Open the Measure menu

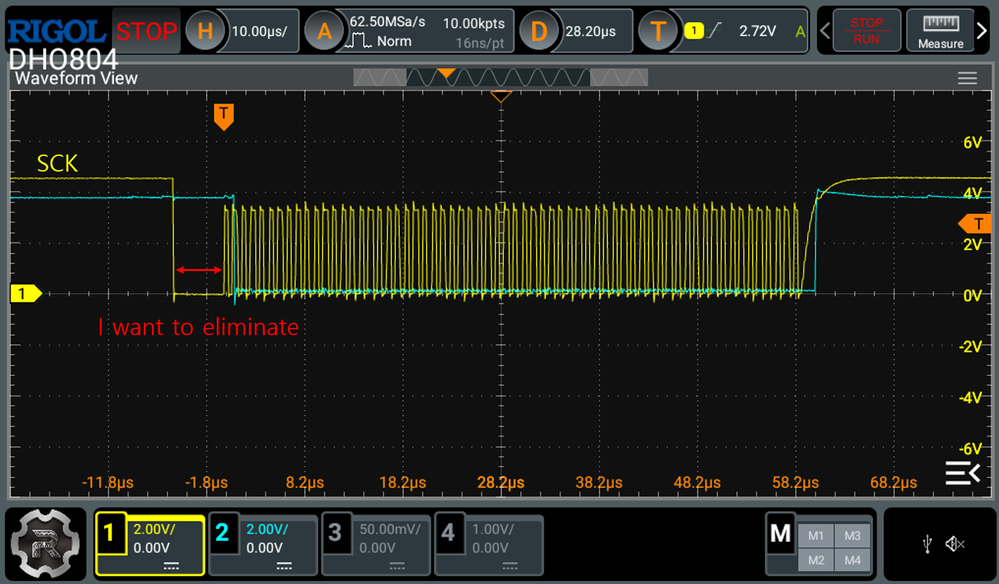[940, 31]
